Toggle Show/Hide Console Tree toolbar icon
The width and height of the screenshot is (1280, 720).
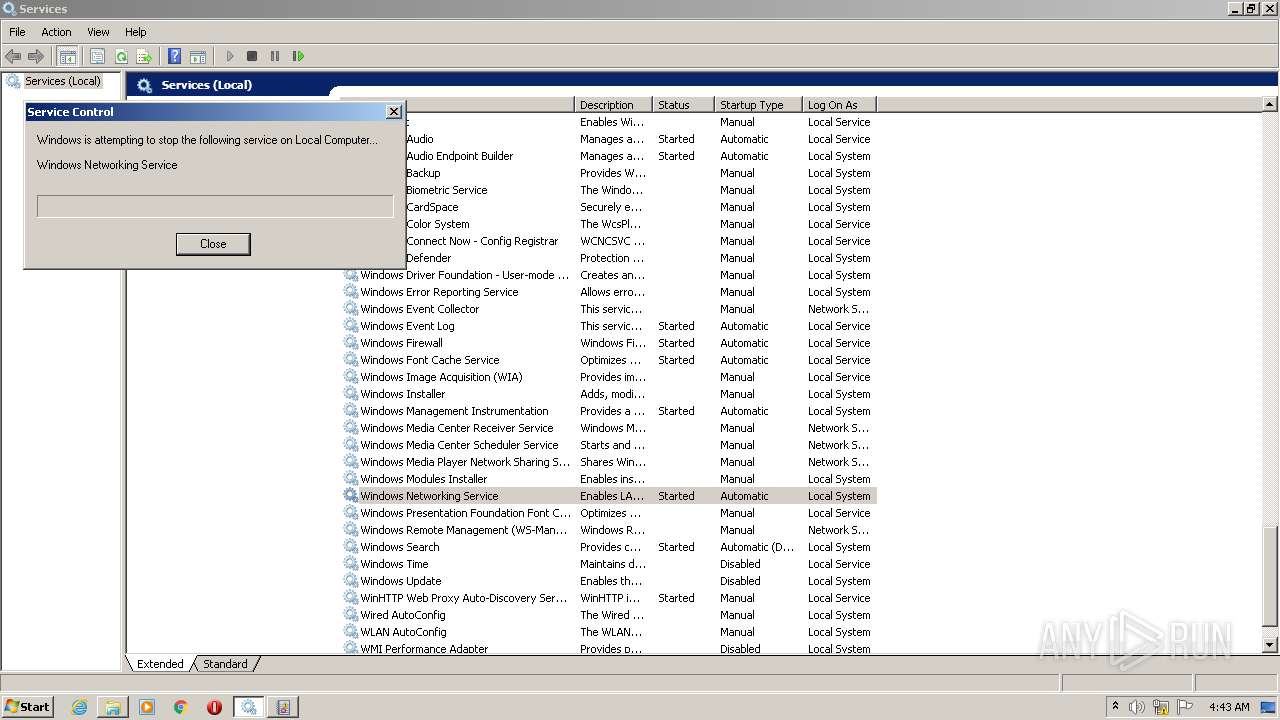67,57
